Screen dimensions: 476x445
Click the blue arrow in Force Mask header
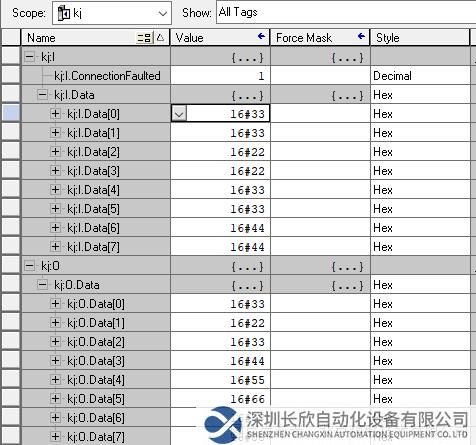pos(361,36)
